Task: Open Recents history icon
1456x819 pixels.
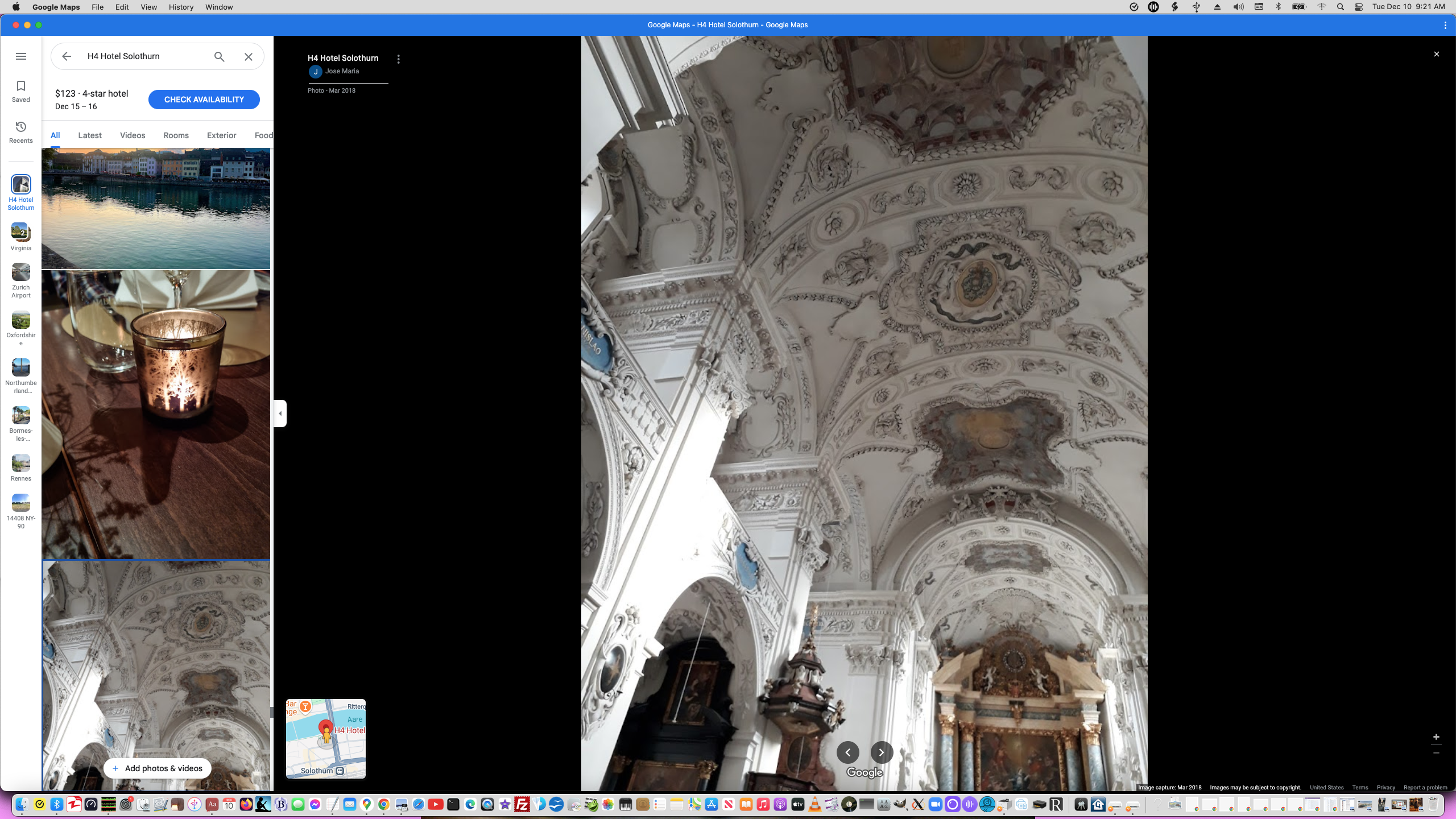Action: pyautogui.click(x=21, y=132)
